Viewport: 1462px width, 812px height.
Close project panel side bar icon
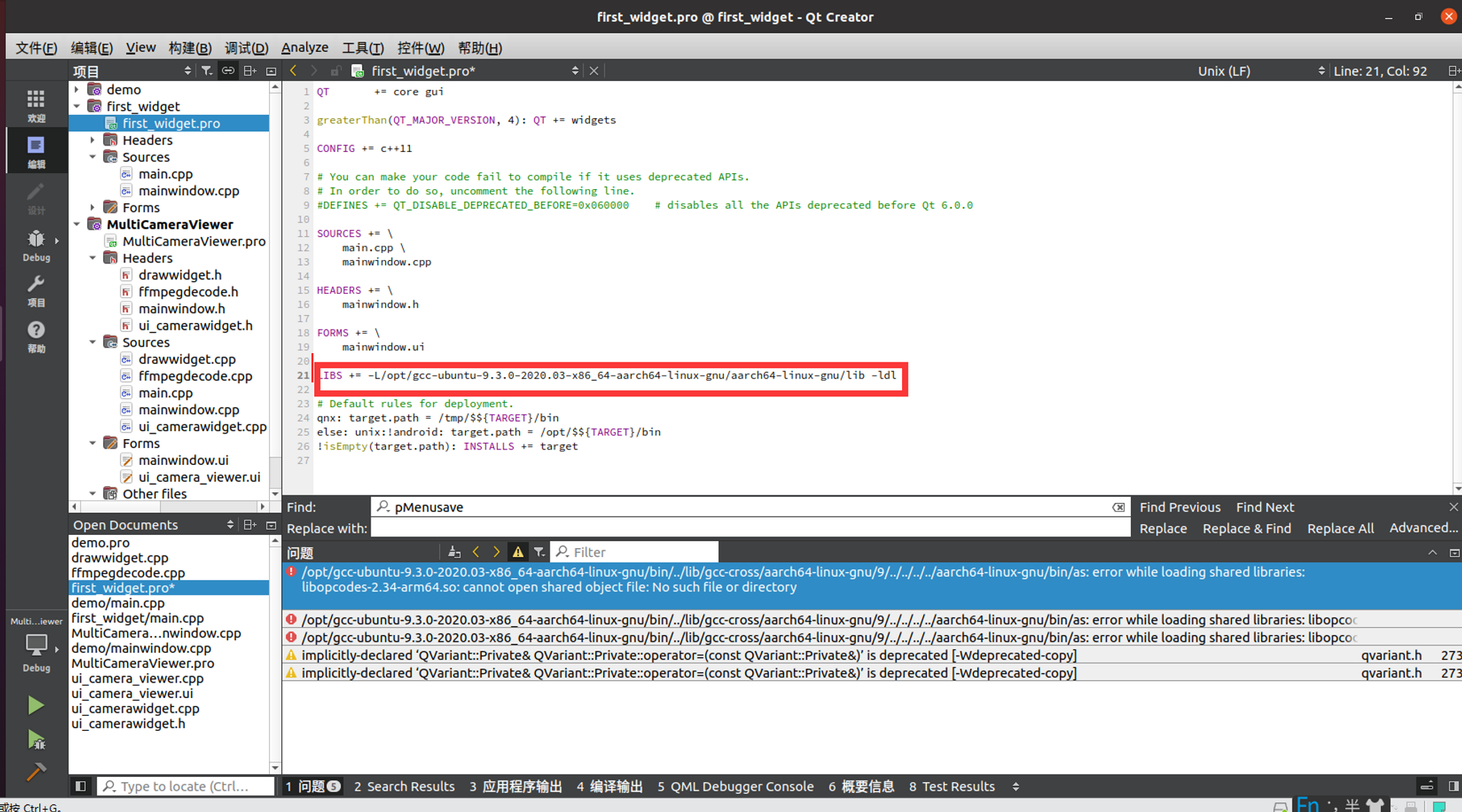coord(271,71)
